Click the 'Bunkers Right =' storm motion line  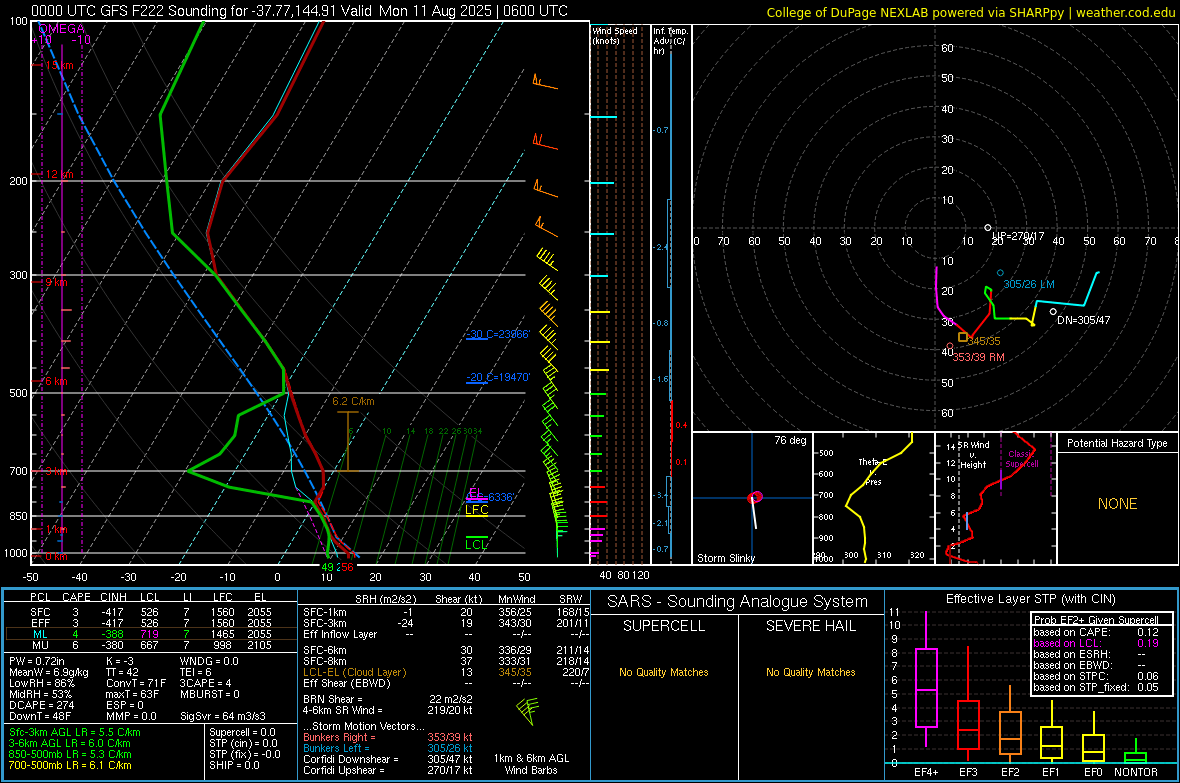388,737
